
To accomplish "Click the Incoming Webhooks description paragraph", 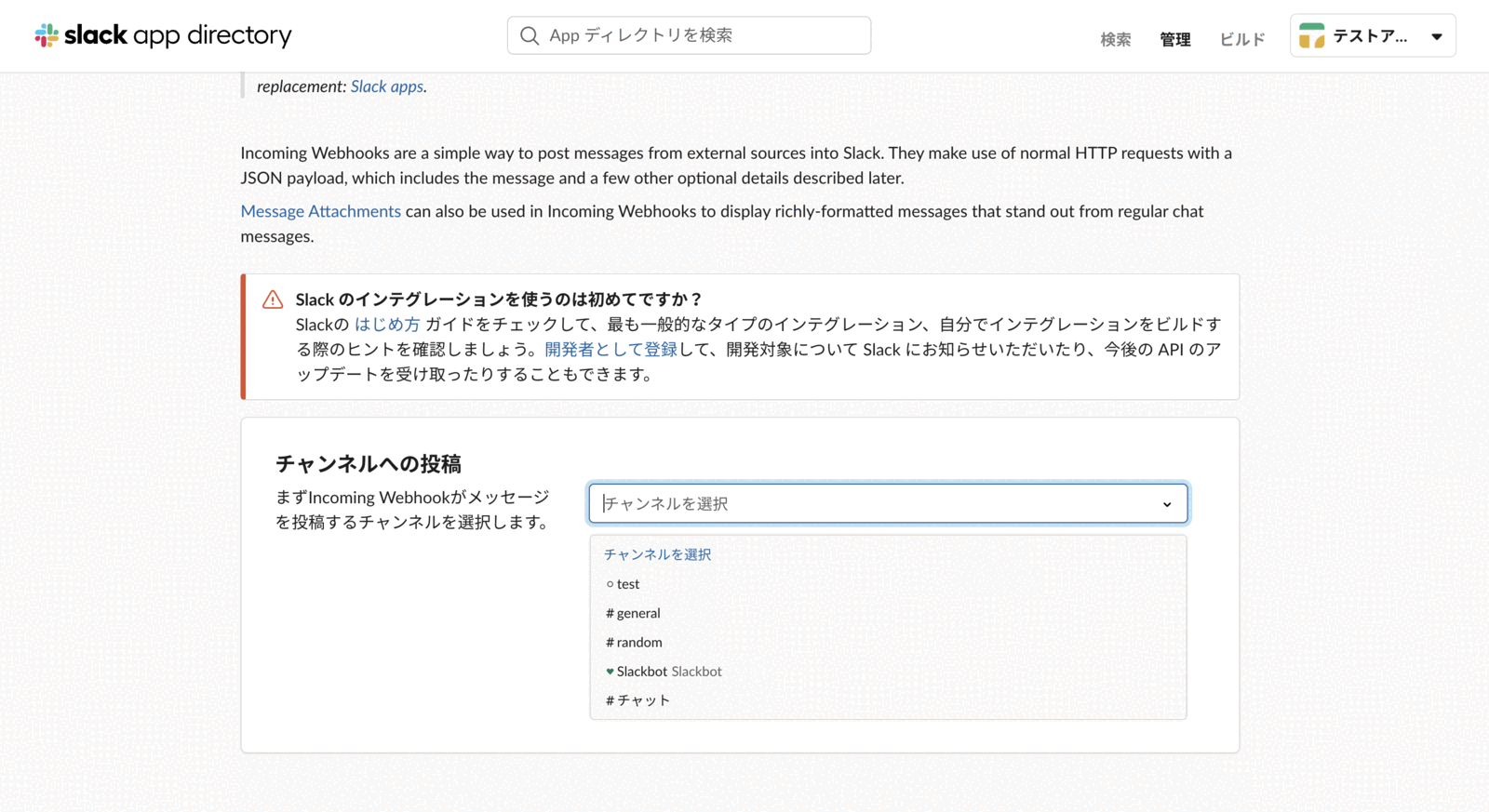I will pos(736,166).
